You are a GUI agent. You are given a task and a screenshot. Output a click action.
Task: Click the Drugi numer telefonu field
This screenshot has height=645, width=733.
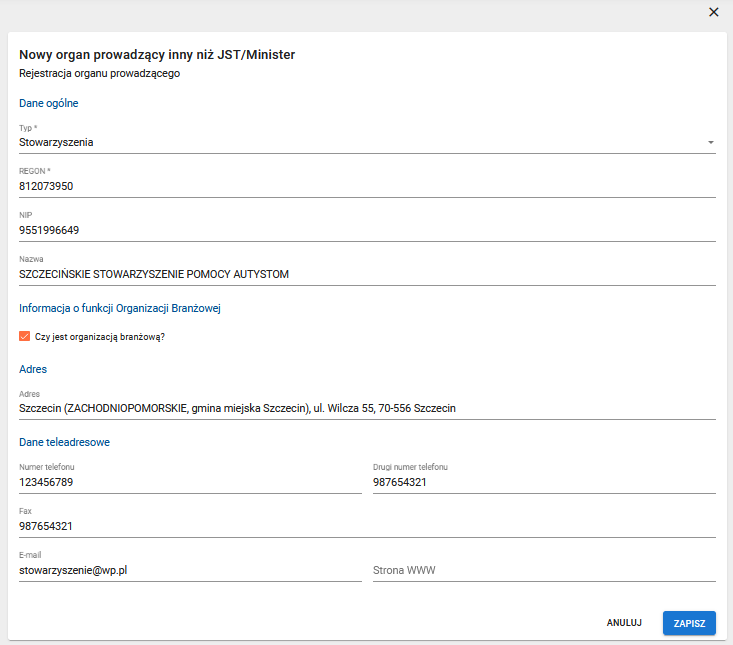543,482
